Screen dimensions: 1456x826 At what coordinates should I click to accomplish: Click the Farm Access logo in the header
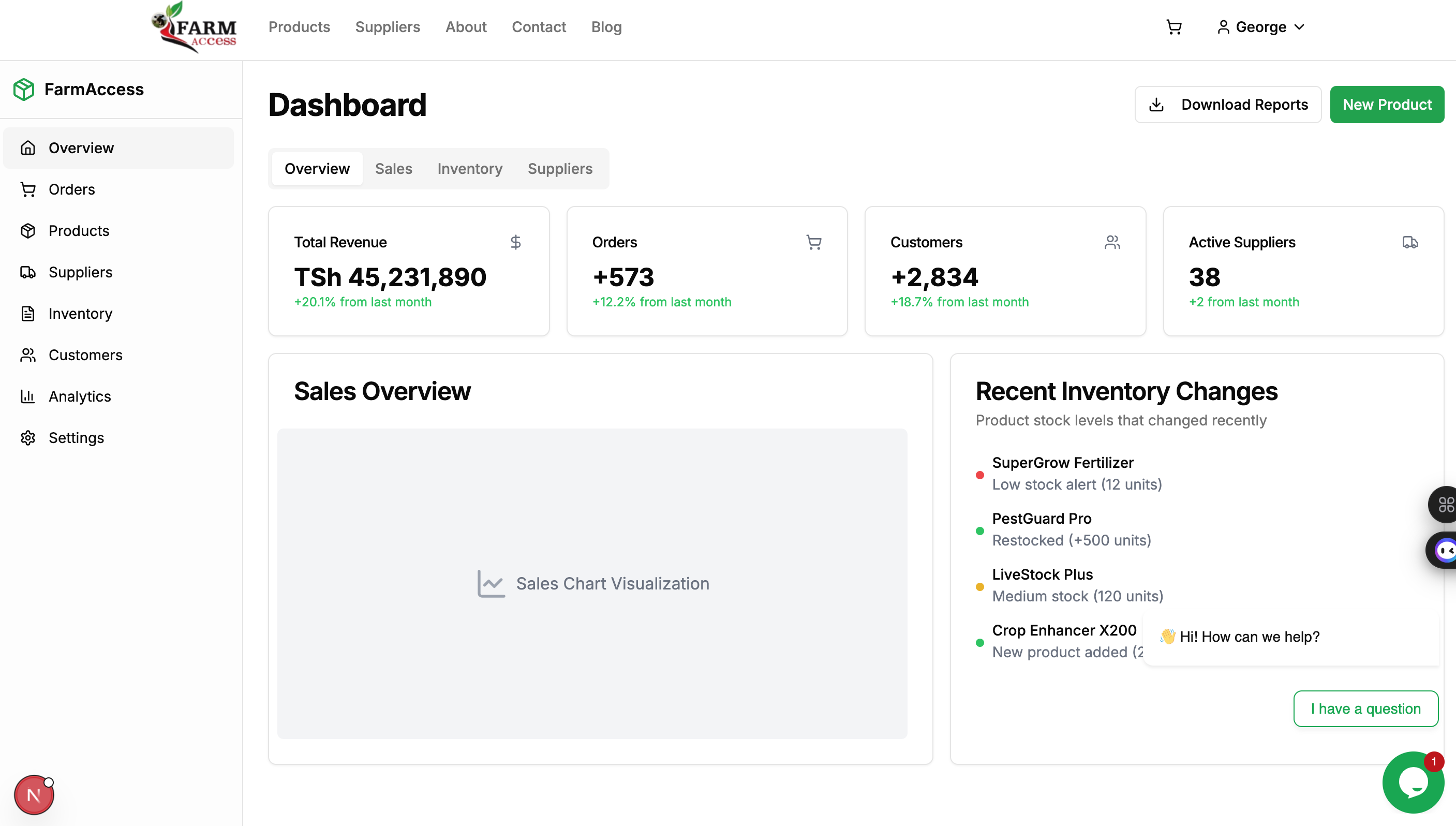tap(194, 27)
